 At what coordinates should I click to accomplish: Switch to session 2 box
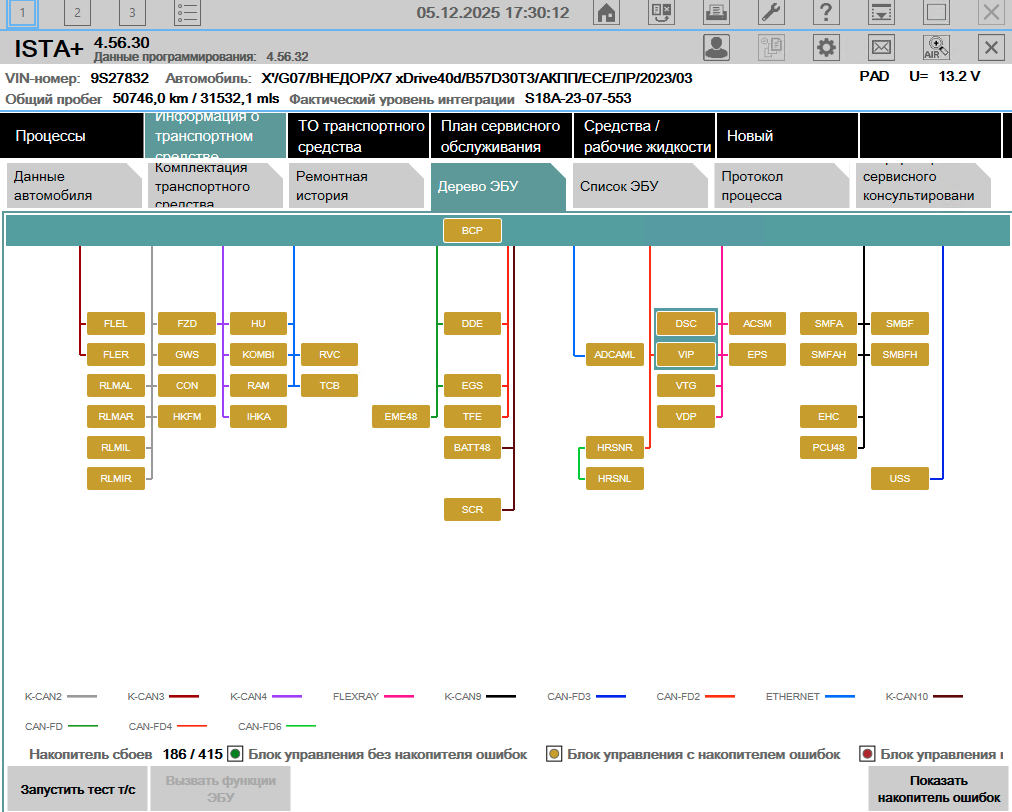tap(78, 13)
